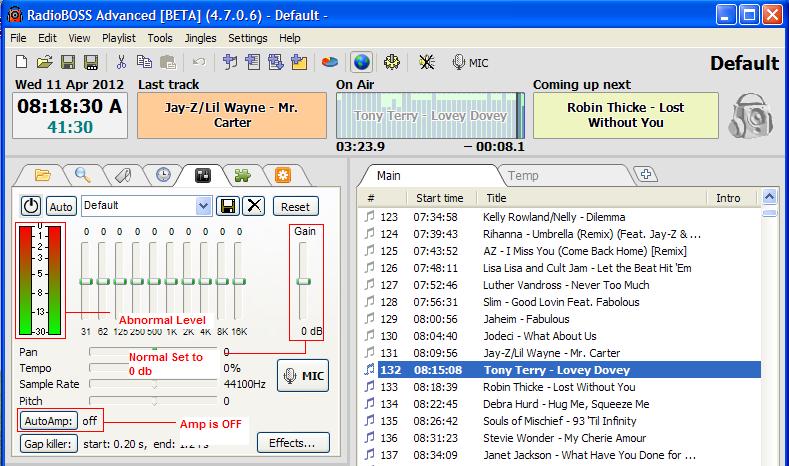Viewport: 789px width, 466px height.
Task: Open the file browser folder tab
Action: [x=43, y=175]
